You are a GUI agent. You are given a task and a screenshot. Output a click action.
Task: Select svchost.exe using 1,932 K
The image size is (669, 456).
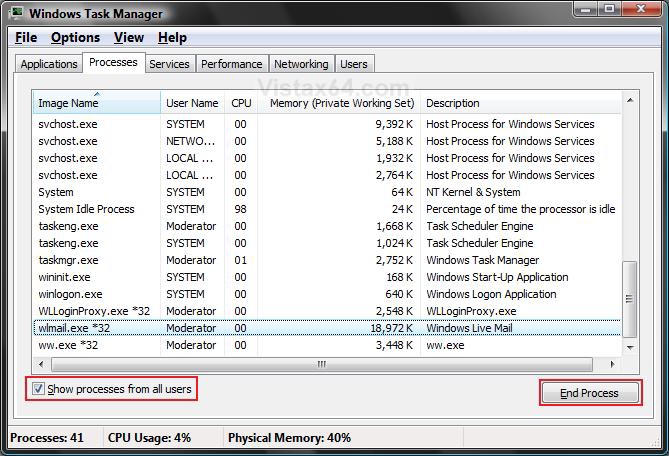tap(327, 158)
